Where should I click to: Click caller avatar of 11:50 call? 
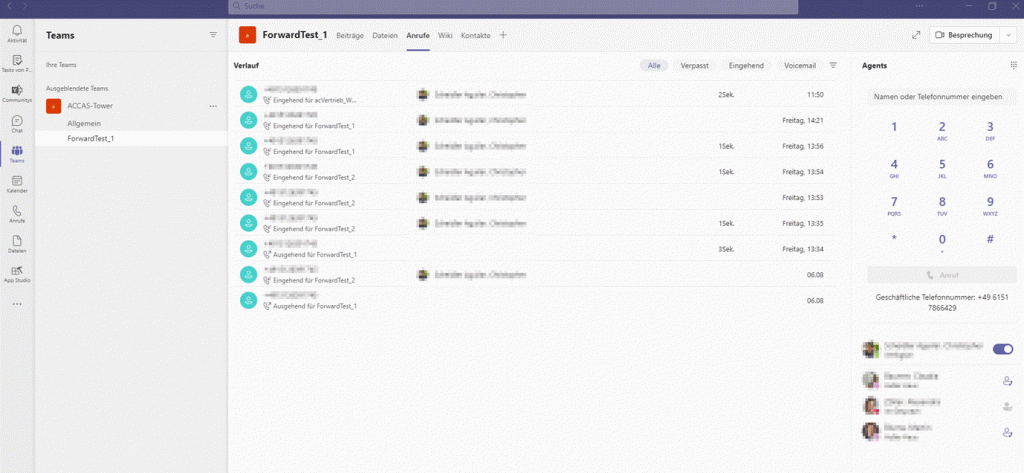coord(248,95)
